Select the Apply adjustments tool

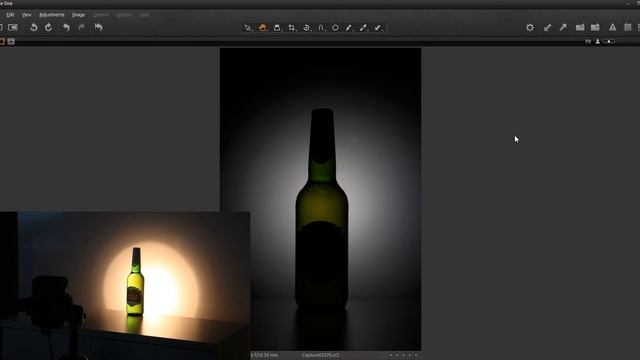(378, 28)
